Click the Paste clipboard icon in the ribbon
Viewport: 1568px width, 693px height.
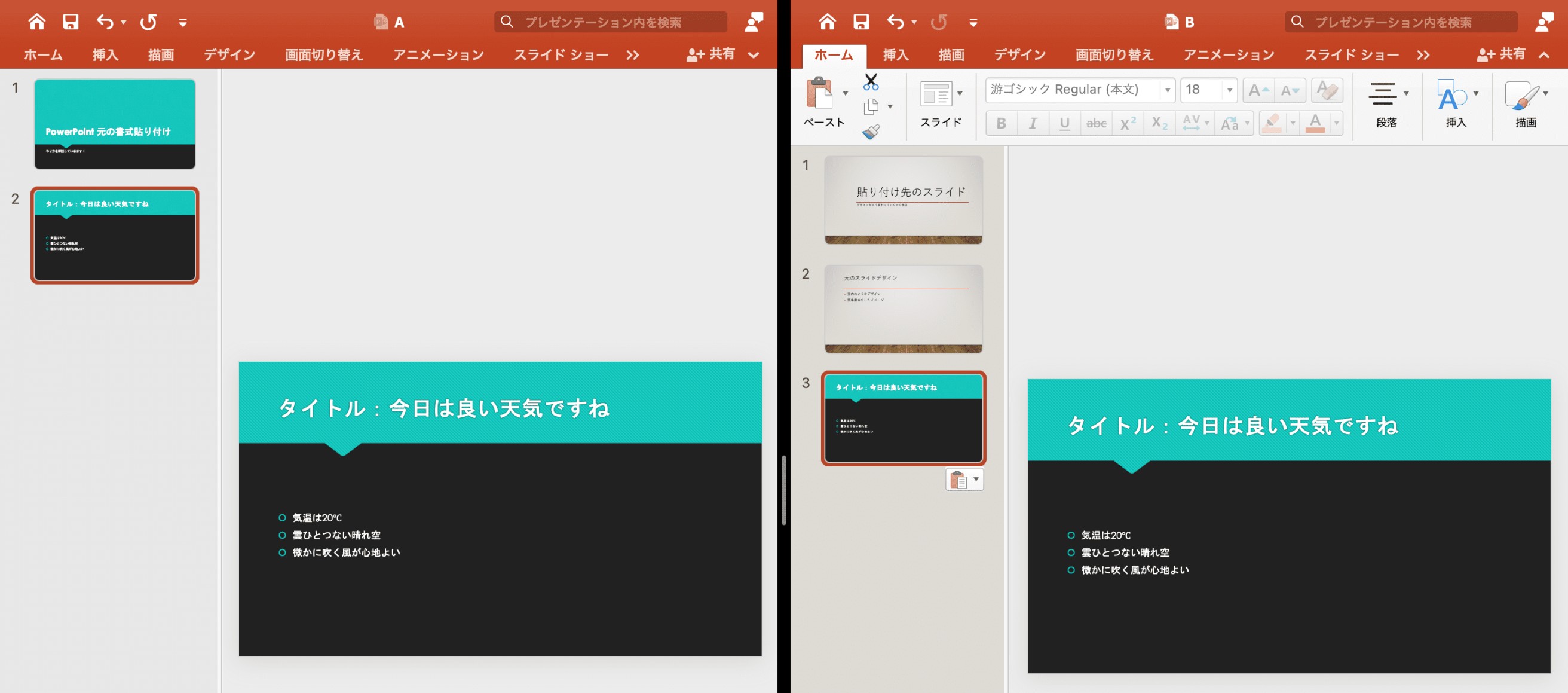pos(819,93)
